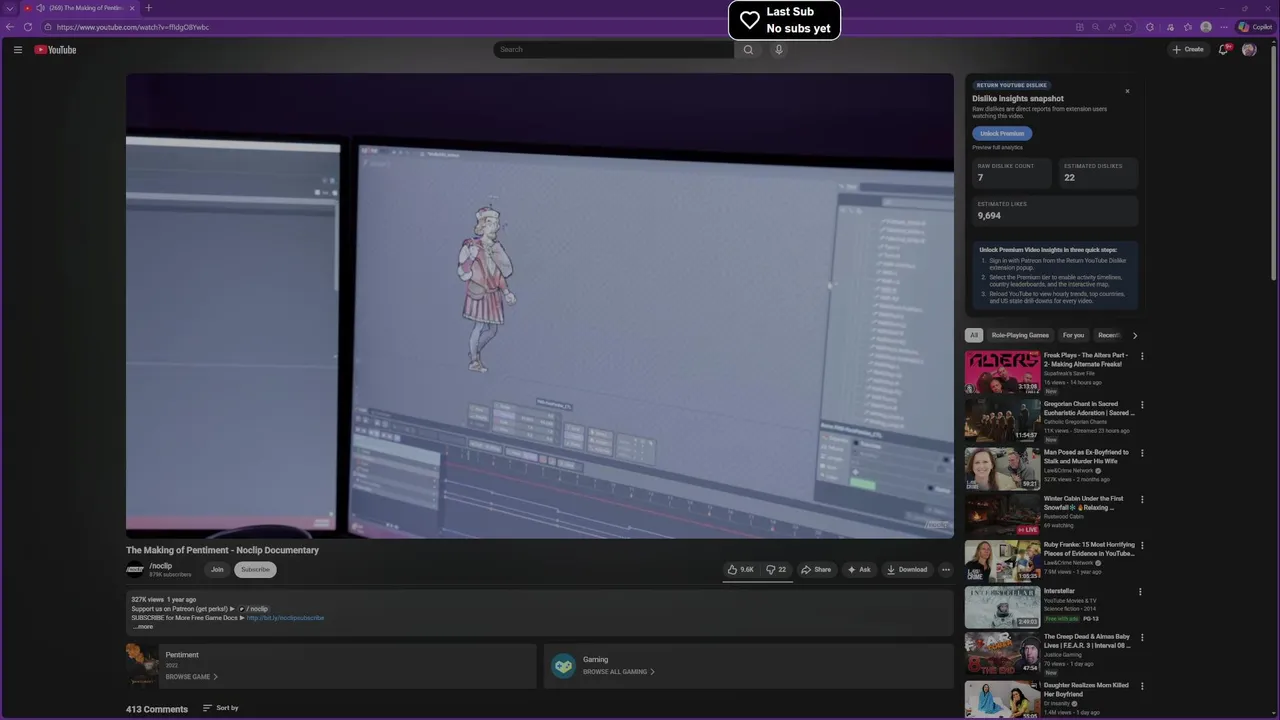Add this page to favorites star in address bar
The height and width of the screenshot is (720, 1280).
(x=1128, y=27)
